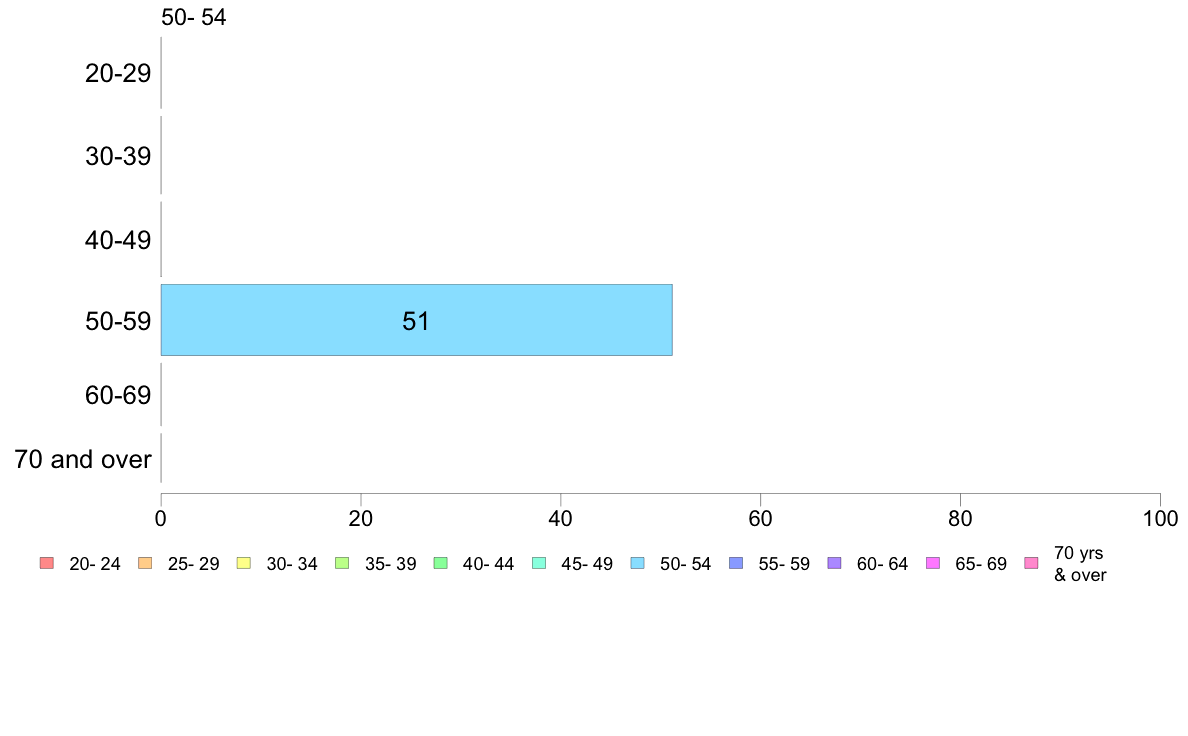Screen dimensions: 1188x736
Task: Click the 60 tick on the x-axis
Action: coord(760,518)
